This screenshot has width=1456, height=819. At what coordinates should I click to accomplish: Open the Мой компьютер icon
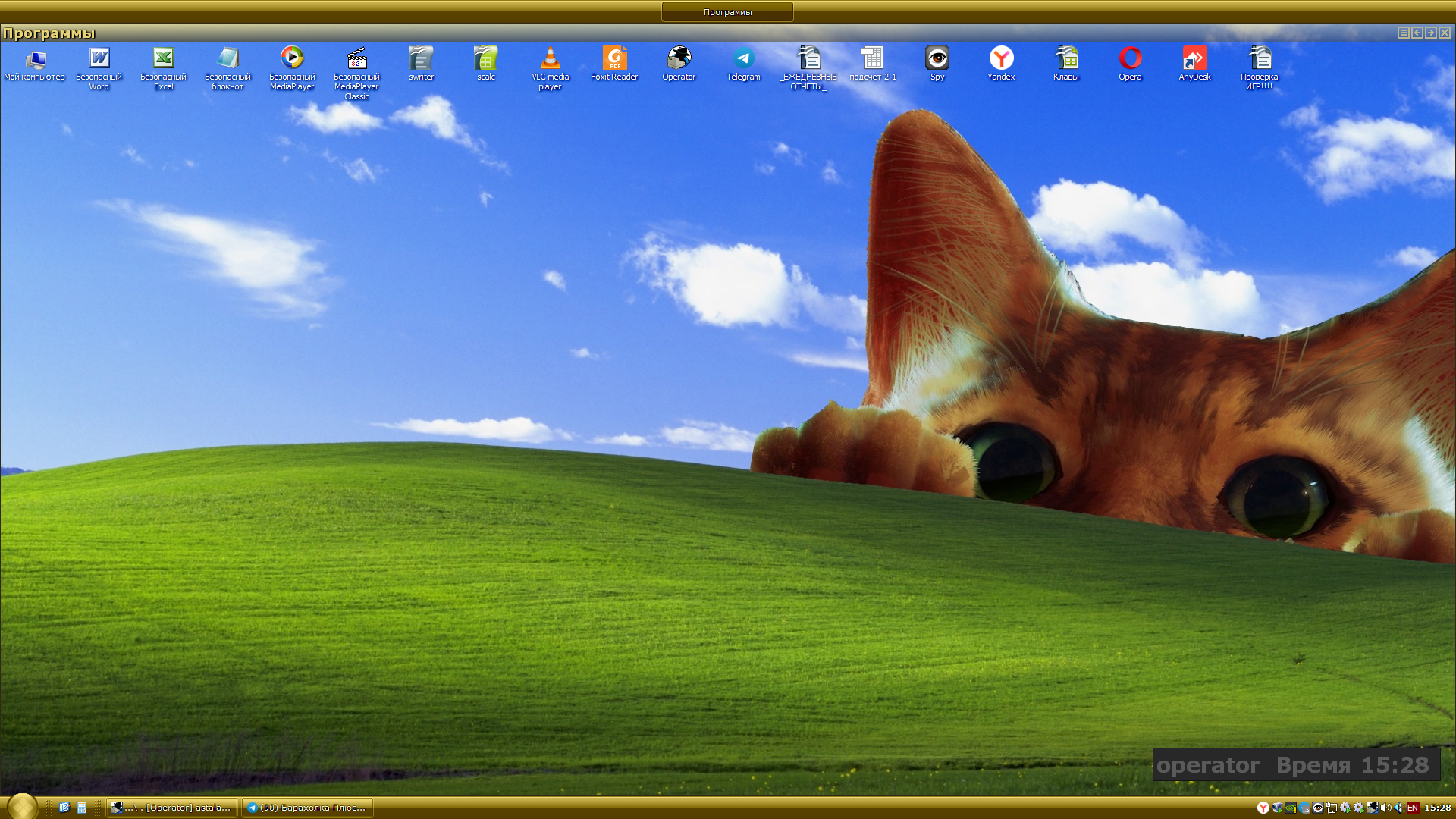tap(35, 59)
